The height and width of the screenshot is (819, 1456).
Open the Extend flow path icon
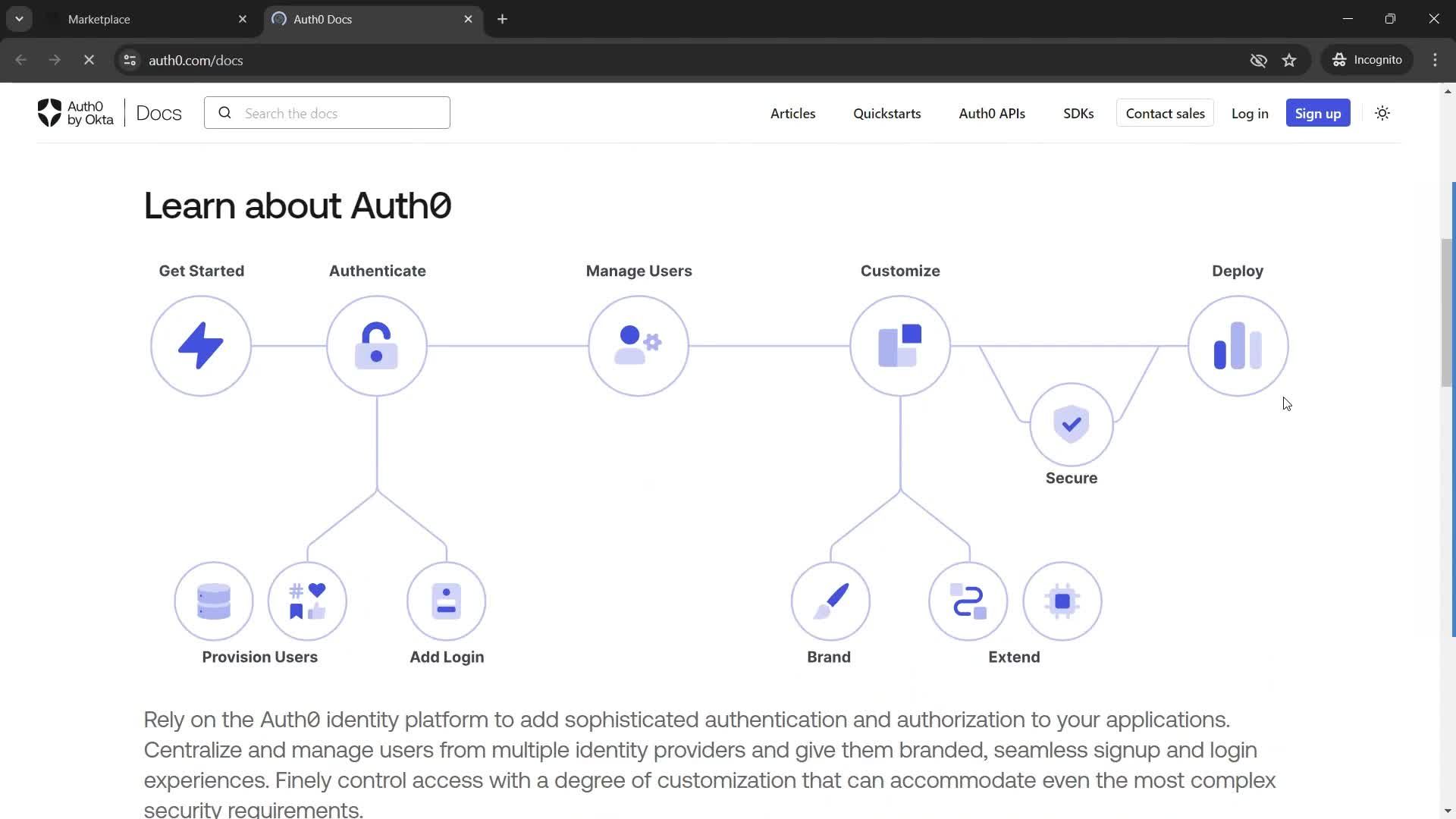click(968, 601)
